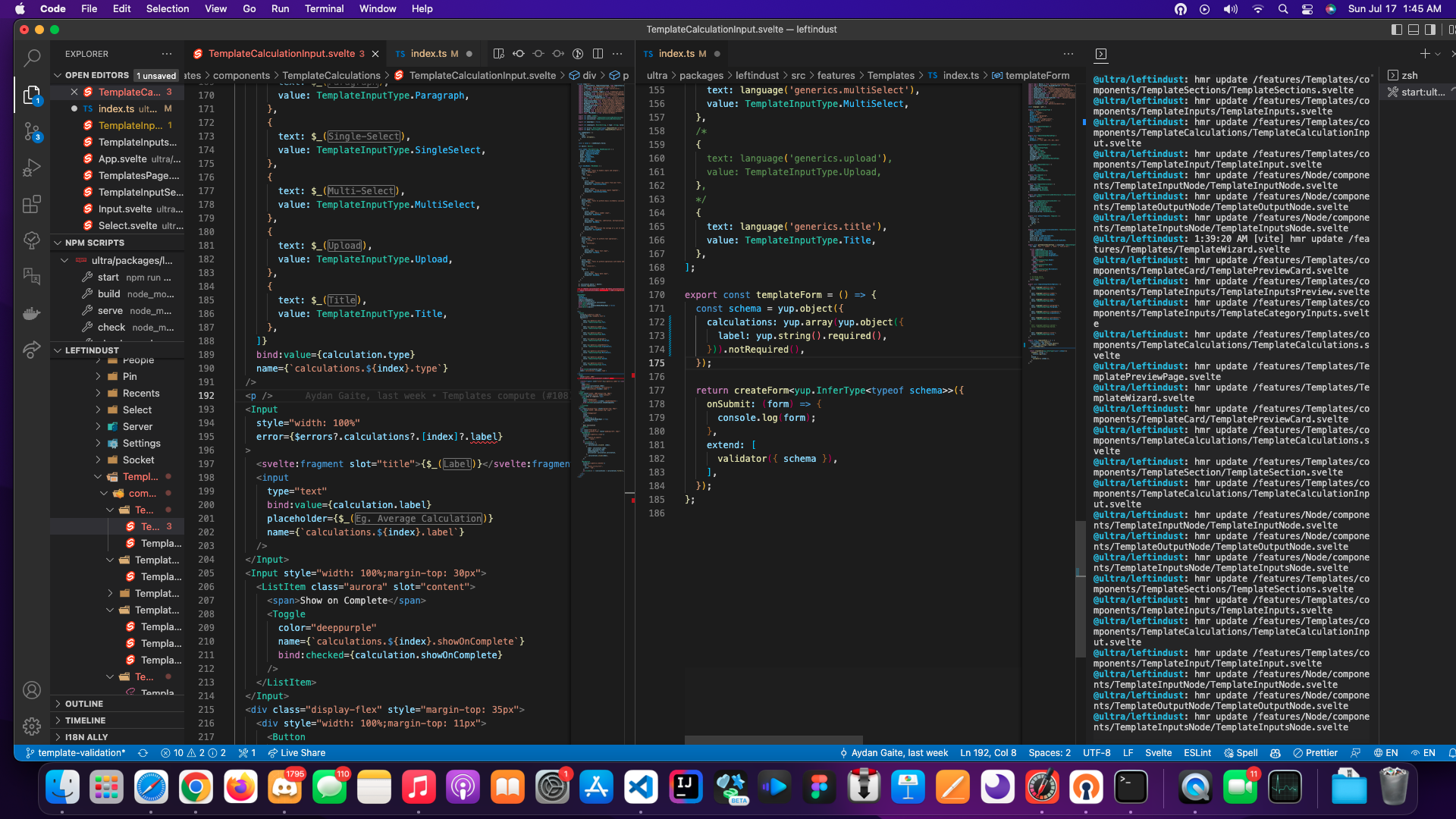
Task: Open Select.svelte in the open editors list
Action: tap(127, 225)
